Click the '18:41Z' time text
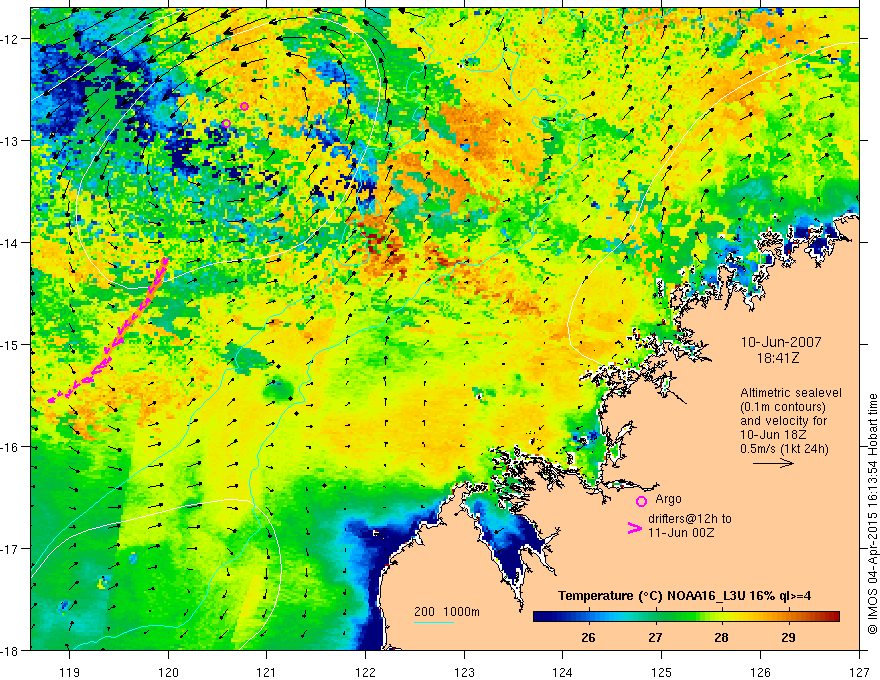The width and height of the screenshot is (880, 680). click(x=778, y=357)
